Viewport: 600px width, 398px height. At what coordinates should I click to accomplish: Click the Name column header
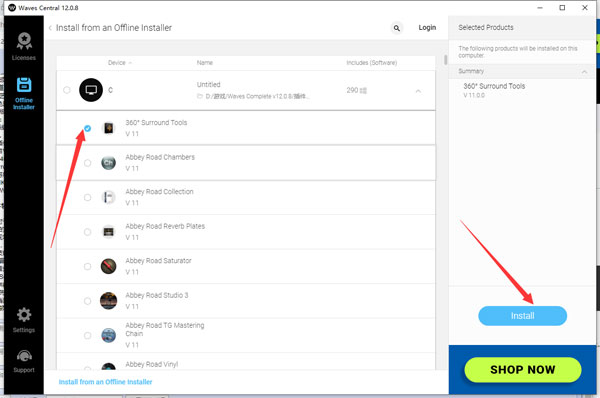[x=205, y=63]
